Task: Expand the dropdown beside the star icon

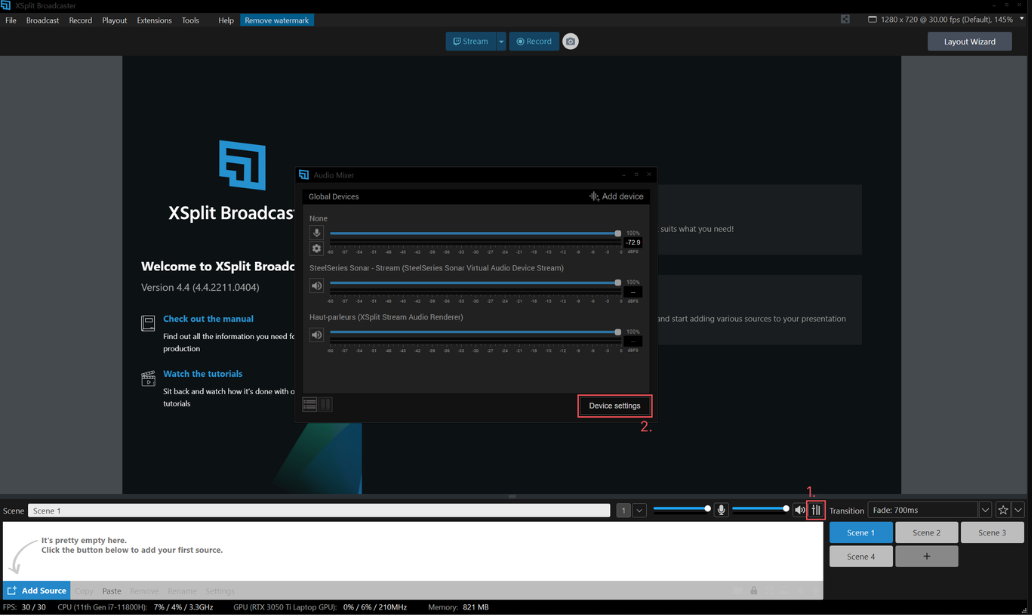Action: [1018, 510]
